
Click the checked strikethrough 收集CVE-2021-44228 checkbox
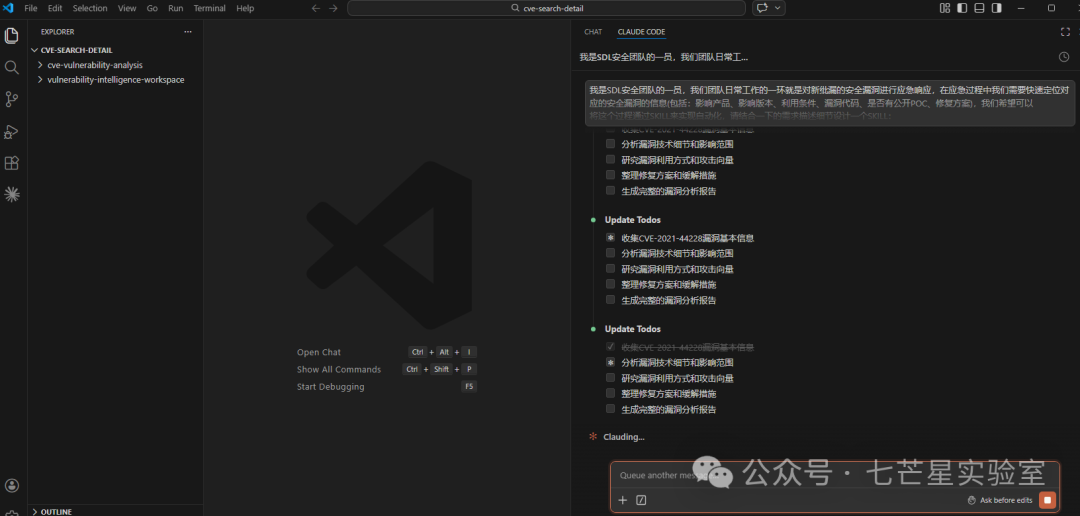pos(610,347)
